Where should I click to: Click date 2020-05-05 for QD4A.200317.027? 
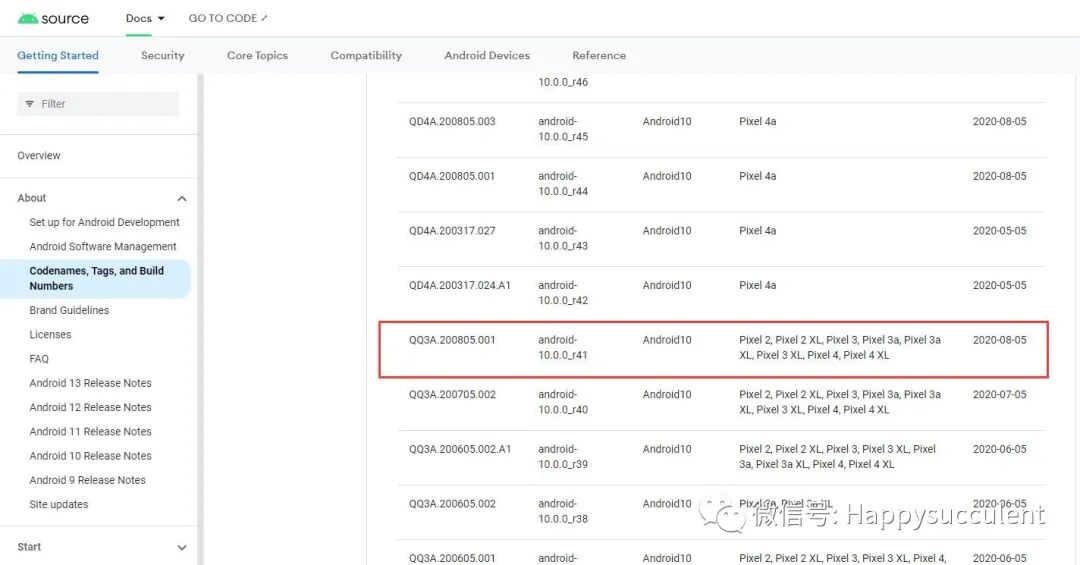(x=999, y=231)
